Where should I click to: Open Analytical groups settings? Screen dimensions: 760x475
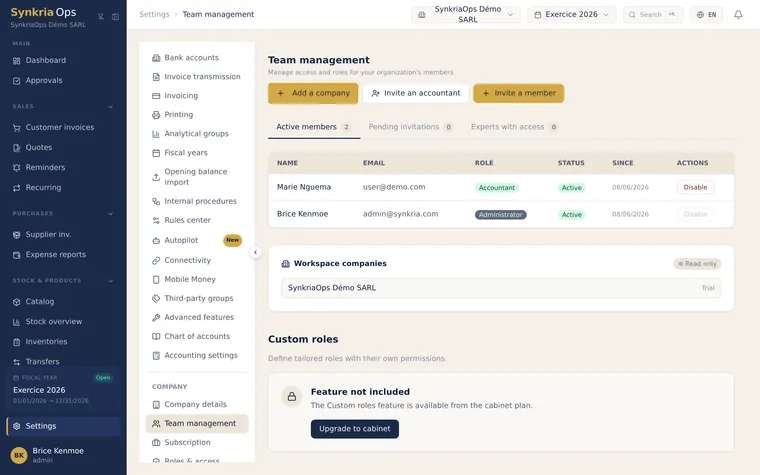click(197, 134)
